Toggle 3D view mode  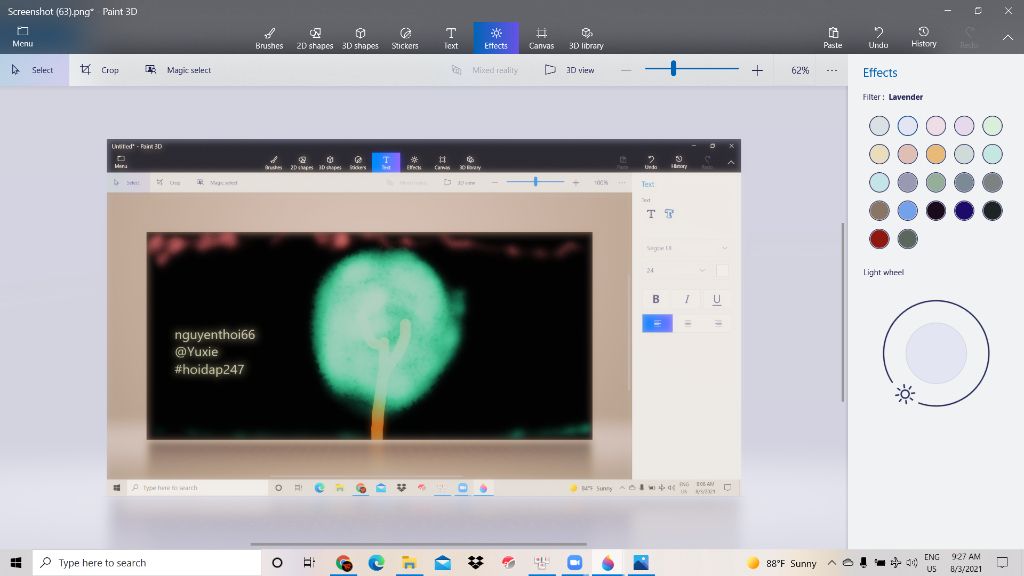coord(569,70)
